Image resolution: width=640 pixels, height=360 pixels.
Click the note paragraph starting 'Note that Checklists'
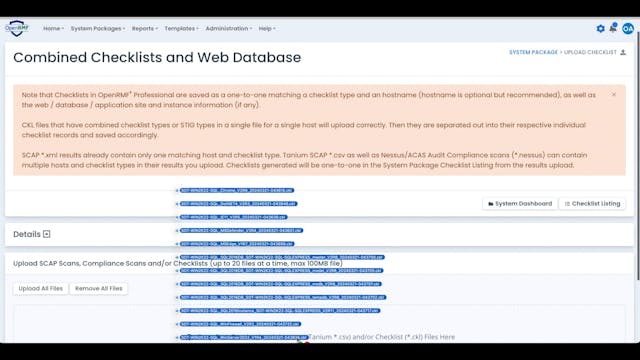coord(309,100)
